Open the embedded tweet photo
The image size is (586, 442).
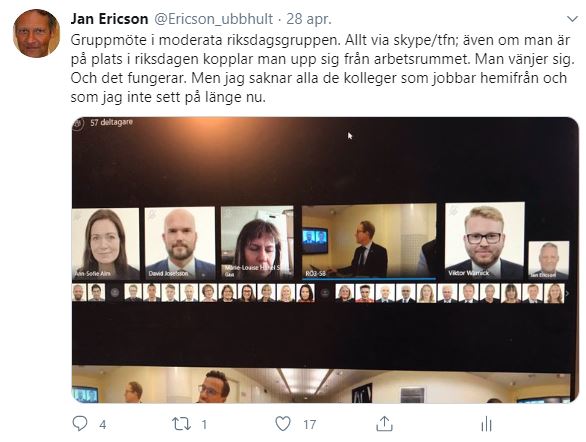click(325, 260)
